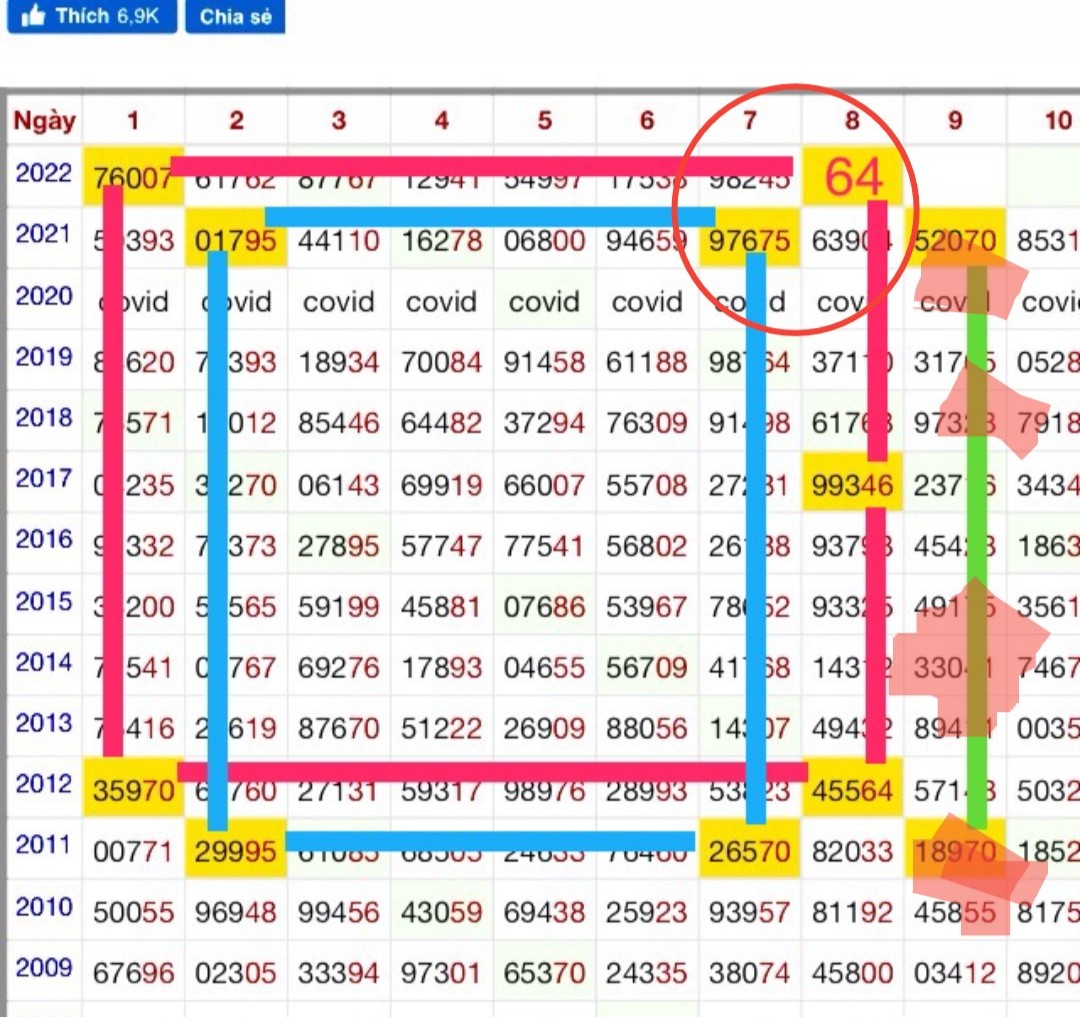Select the Ngày header cell
The image size is (1080, 1017).
tap(44, 121)
